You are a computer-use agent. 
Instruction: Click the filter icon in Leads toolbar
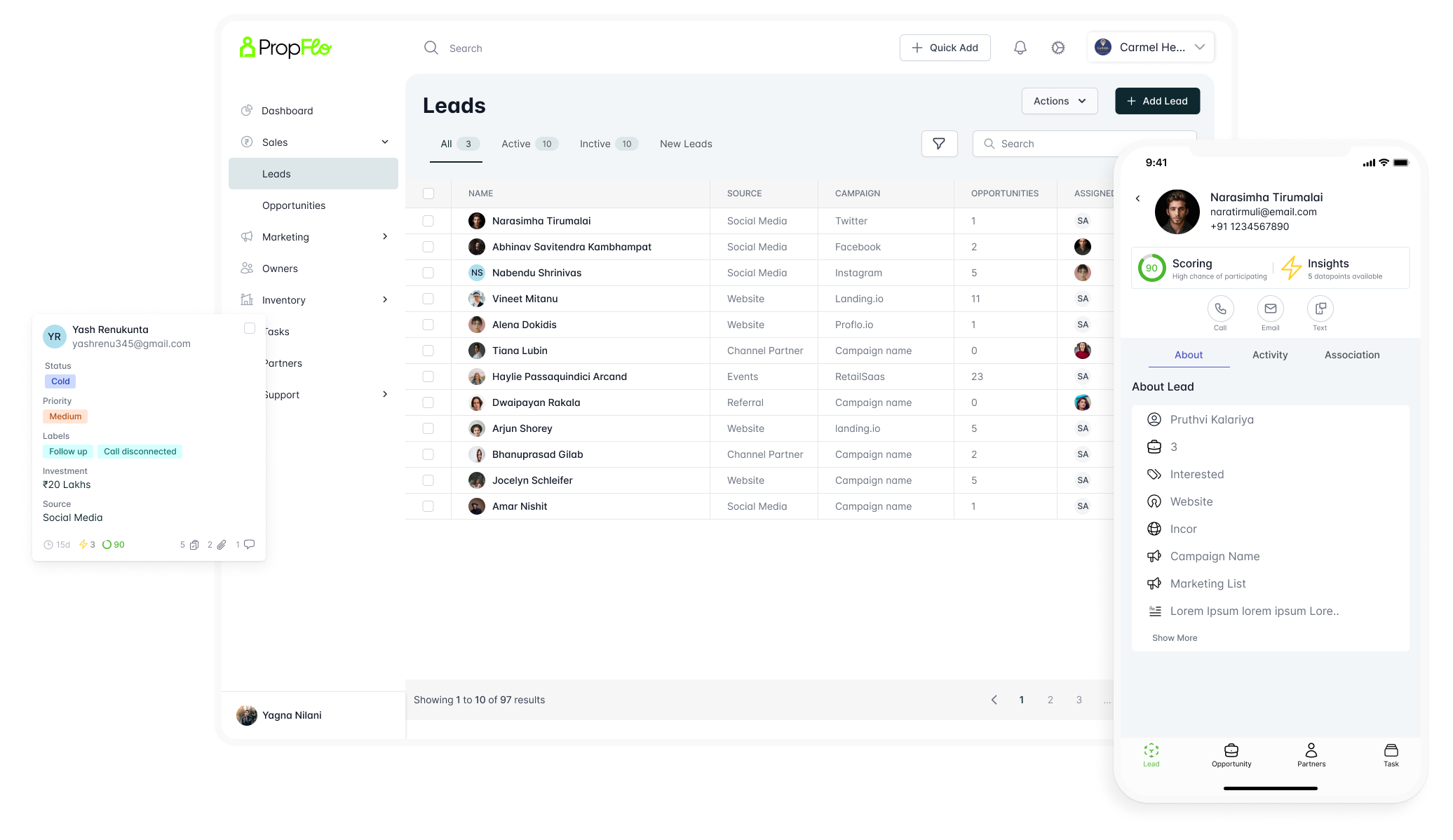(939, 144)
